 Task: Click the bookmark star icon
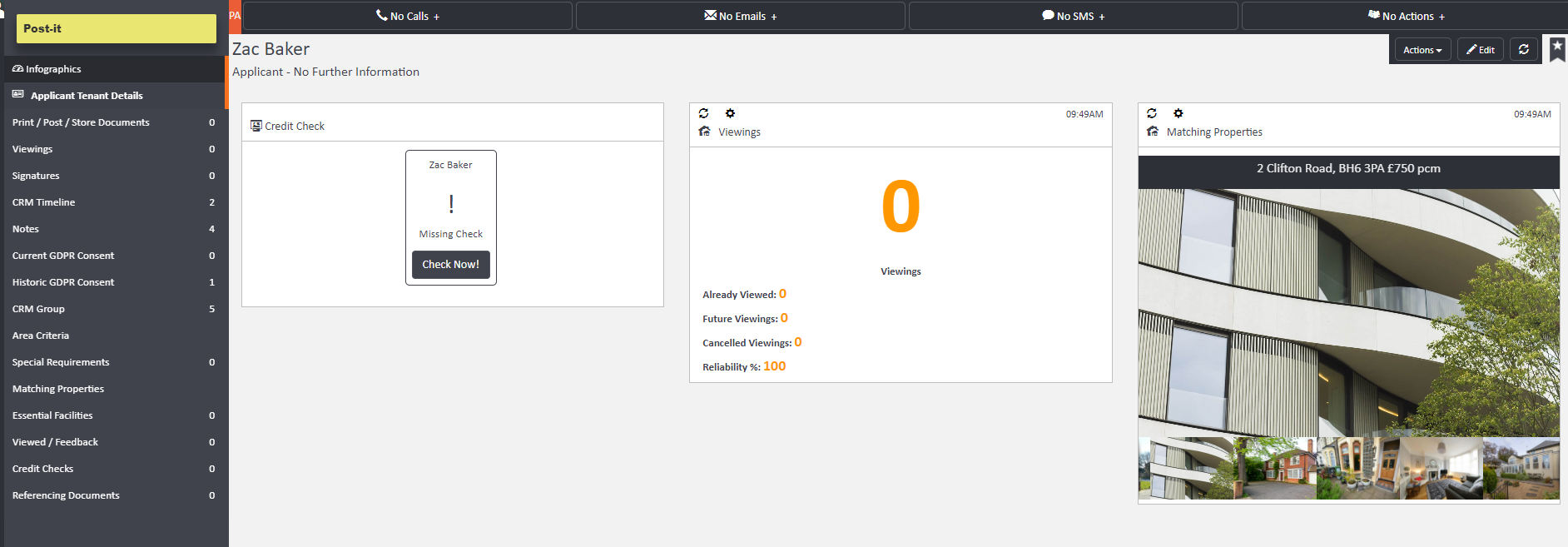1557,48
